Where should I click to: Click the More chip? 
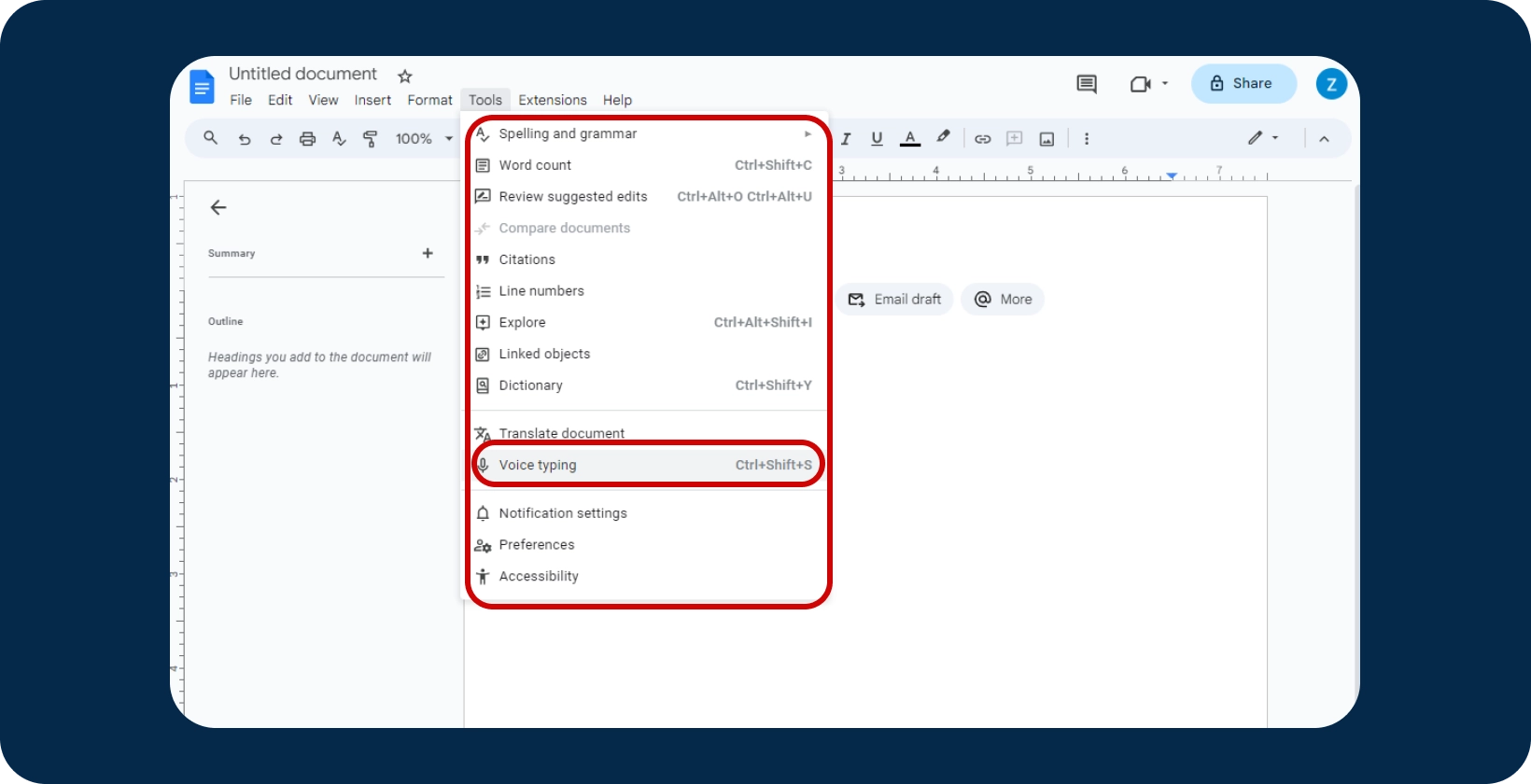pyautogui.click(x=1003, y=300)
